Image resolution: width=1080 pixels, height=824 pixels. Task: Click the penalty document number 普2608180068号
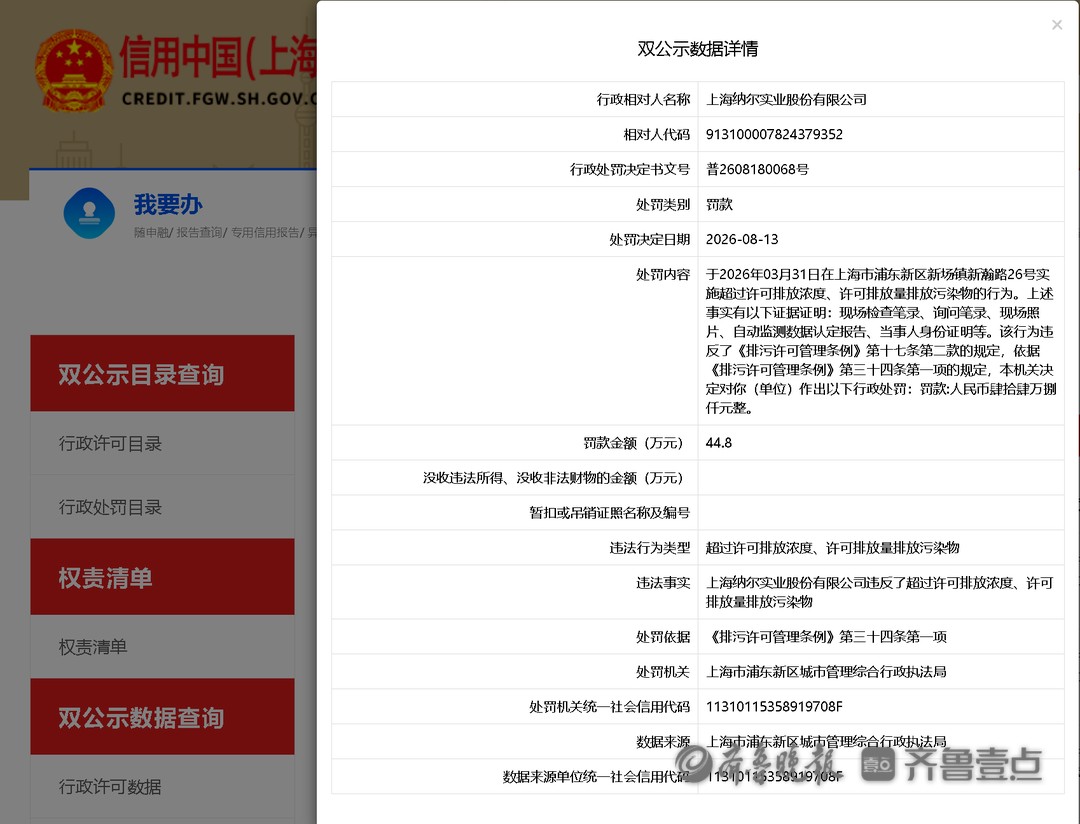[757, 169]
